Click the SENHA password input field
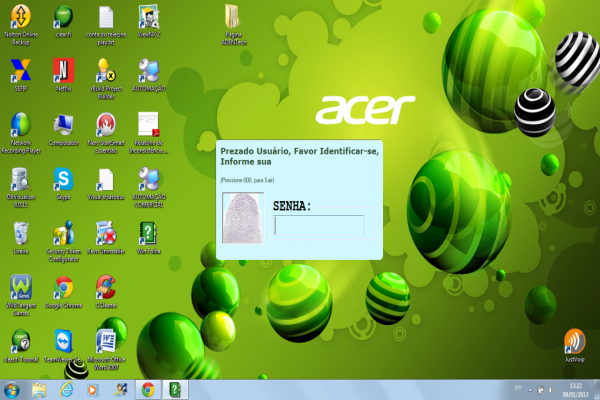The width and height of the screenshot is (600, 400). [318, 225]
